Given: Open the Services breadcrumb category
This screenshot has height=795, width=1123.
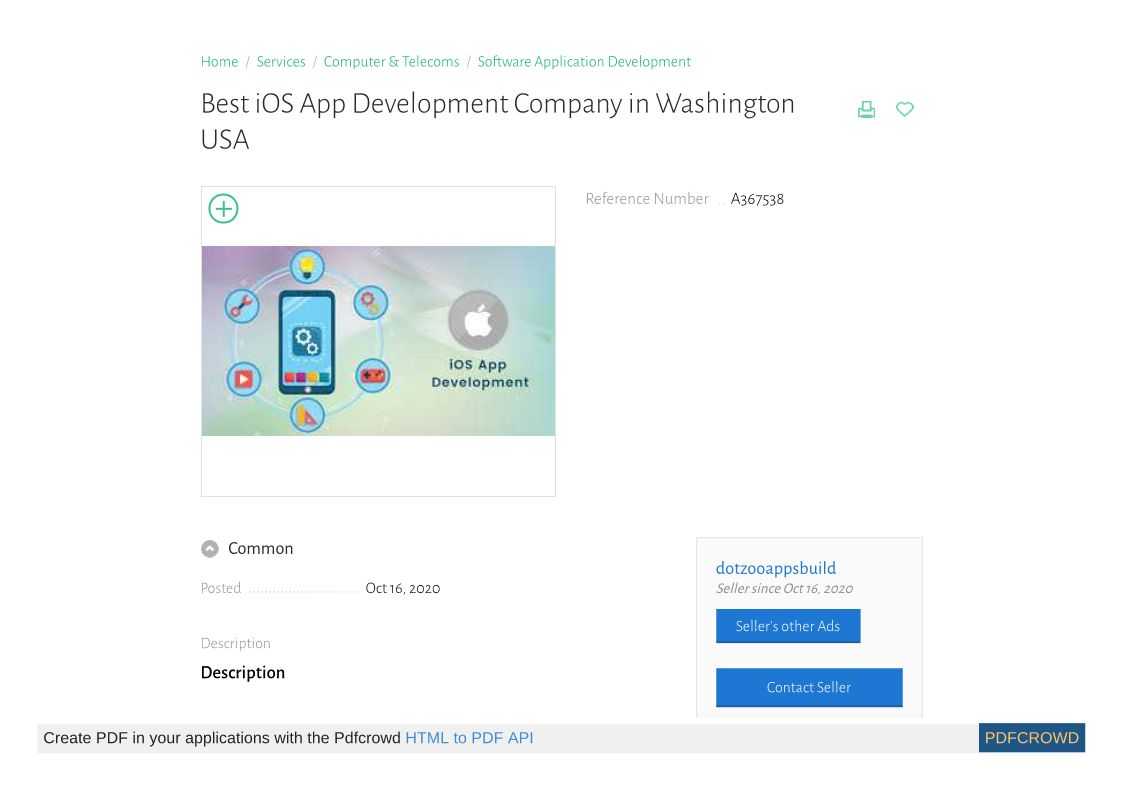Looking at the screenshot, I should click(281, 62).
